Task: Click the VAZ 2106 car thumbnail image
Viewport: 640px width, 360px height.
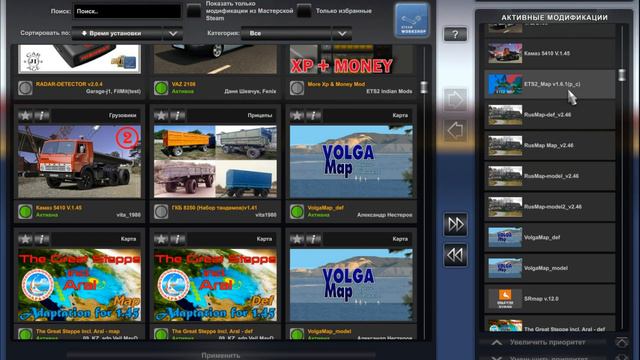Action: tap(215, 60)
